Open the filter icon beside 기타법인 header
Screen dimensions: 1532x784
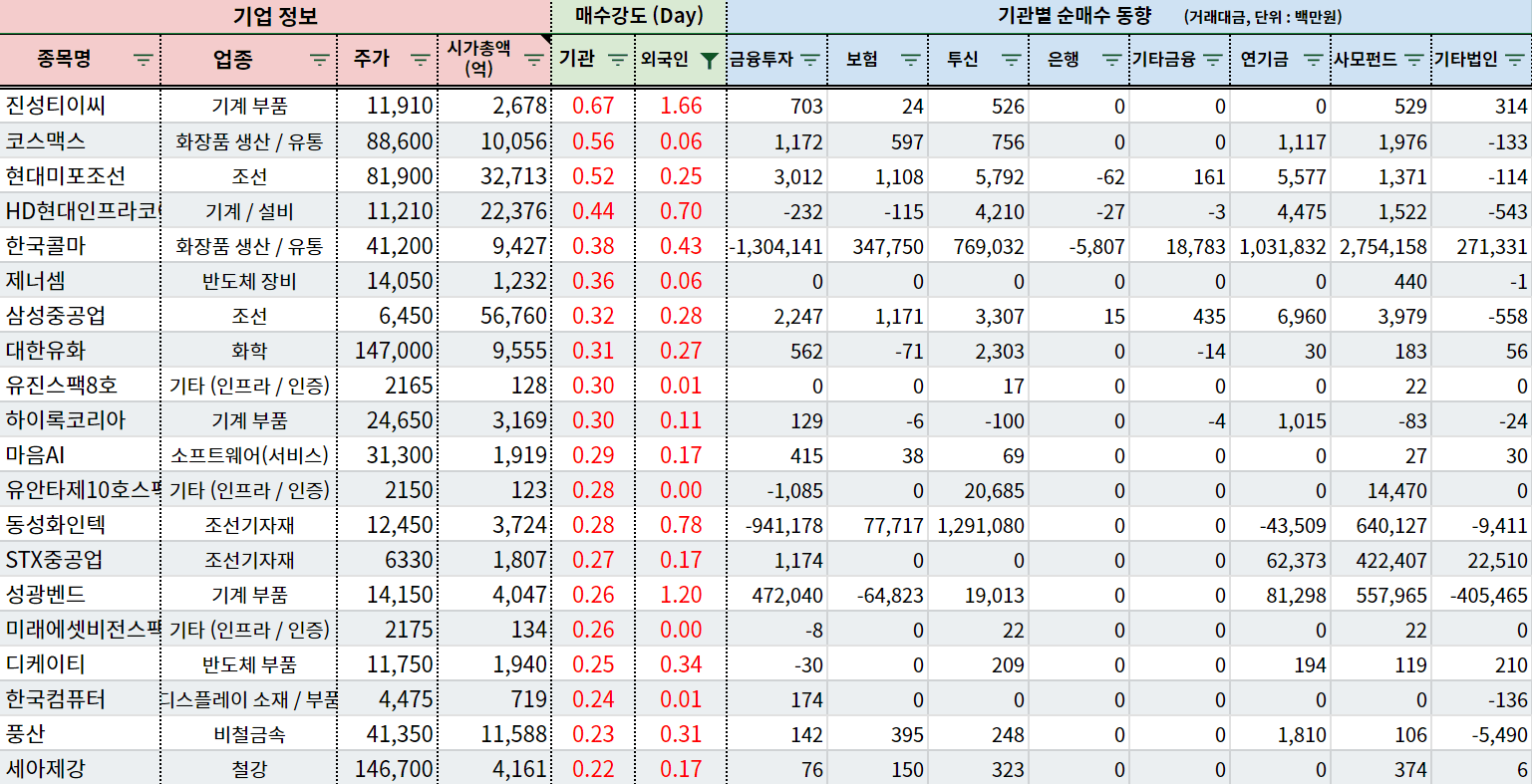click(x=1514, y=60)
